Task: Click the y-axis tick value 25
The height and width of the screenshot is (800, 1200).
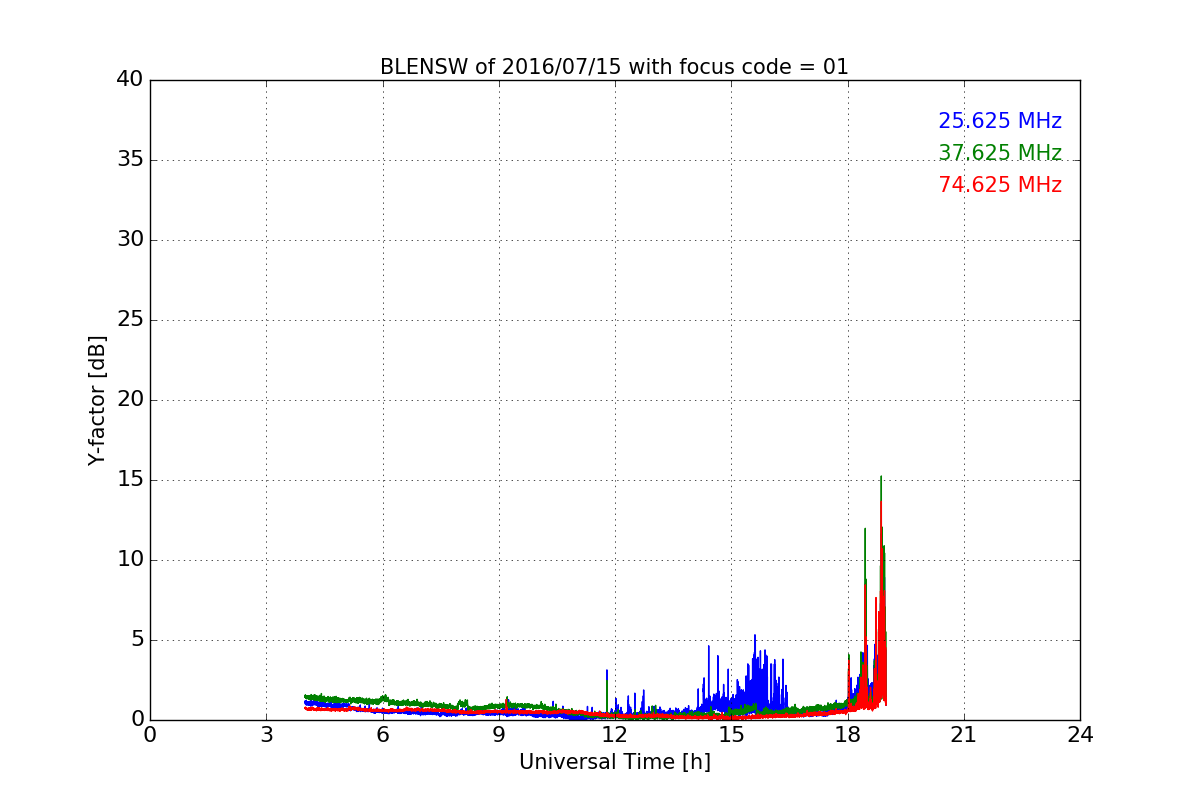Action: (130, 320)
